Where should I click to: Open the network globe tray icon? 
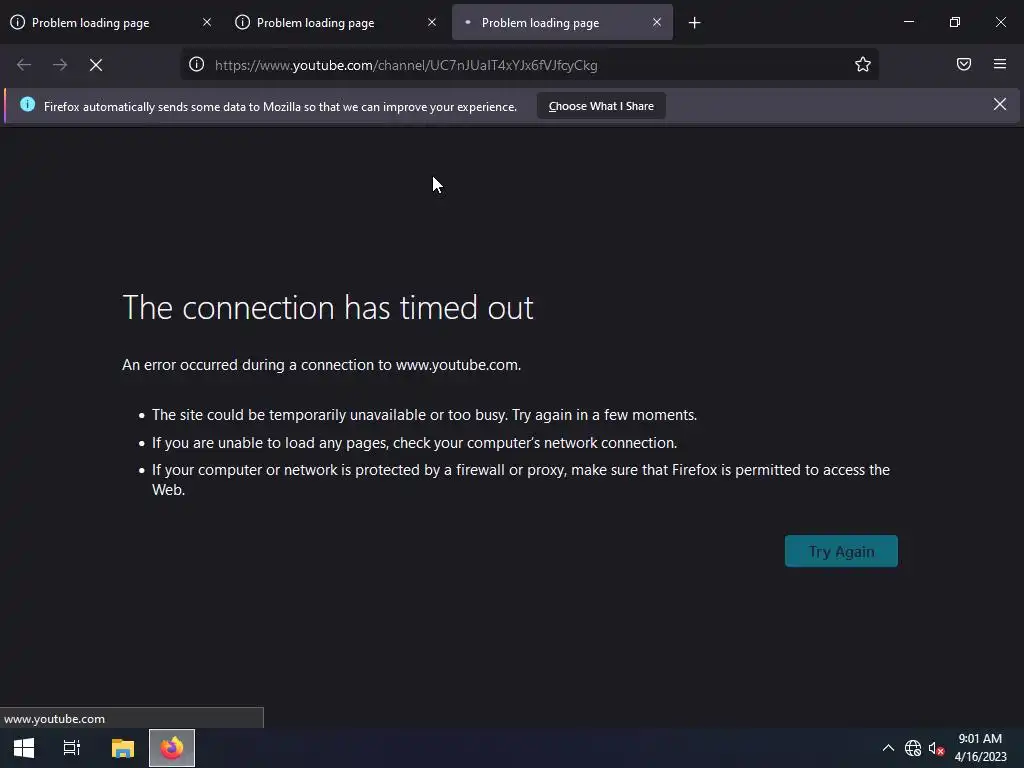click(x=913, y=748)
